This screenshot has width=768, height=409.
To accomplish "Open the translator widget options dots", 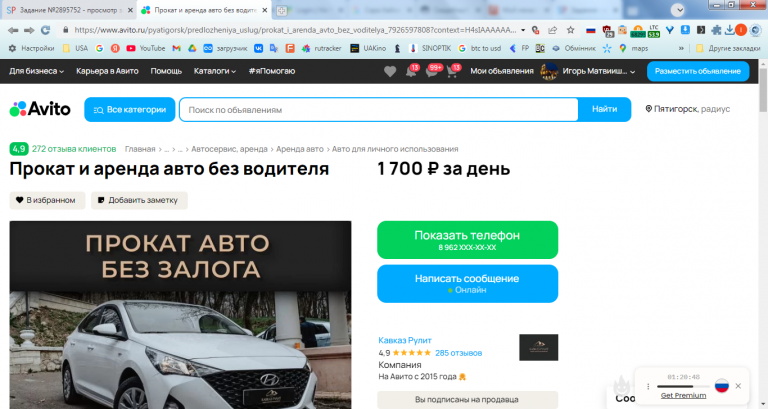I will click(x=648, y=386).
